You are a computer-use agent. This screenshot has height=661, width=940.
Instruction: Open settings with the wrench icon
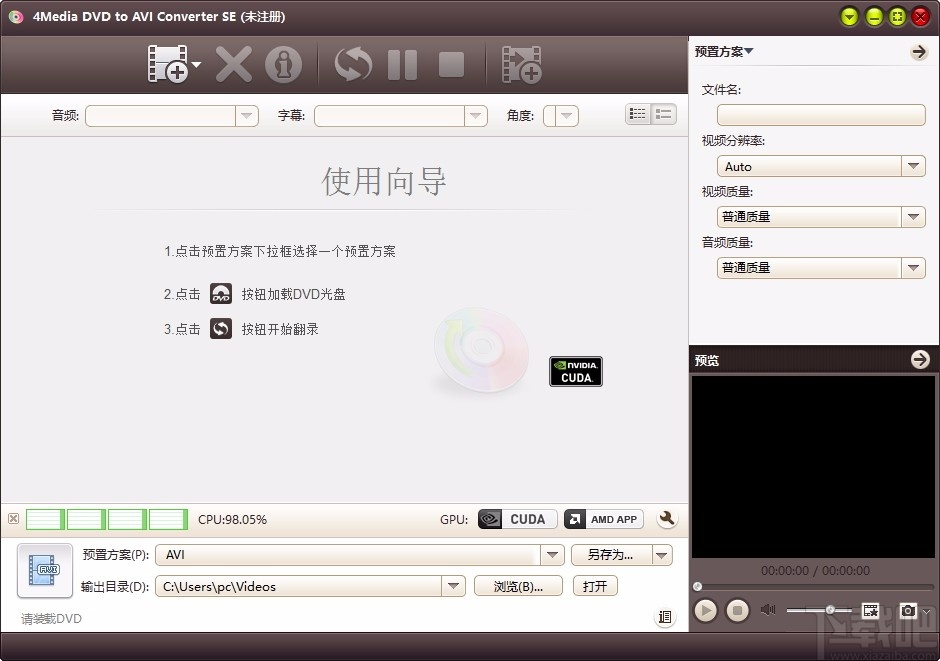click(x=666, y=519)
